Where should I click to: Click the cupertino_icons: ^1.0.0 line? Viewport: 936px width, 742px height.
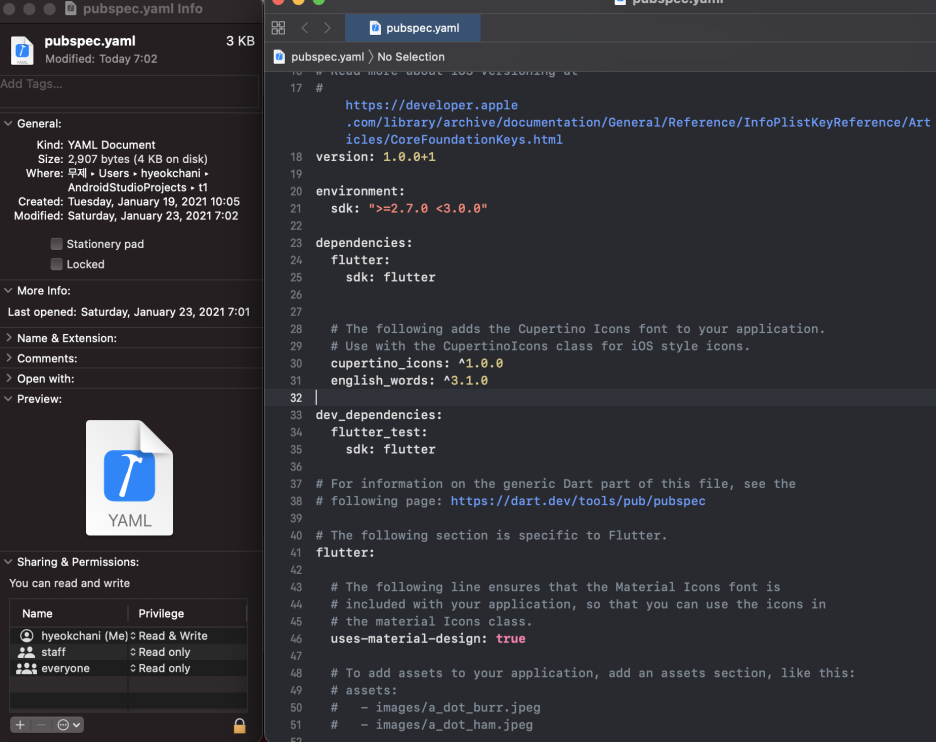pos(417,364)
